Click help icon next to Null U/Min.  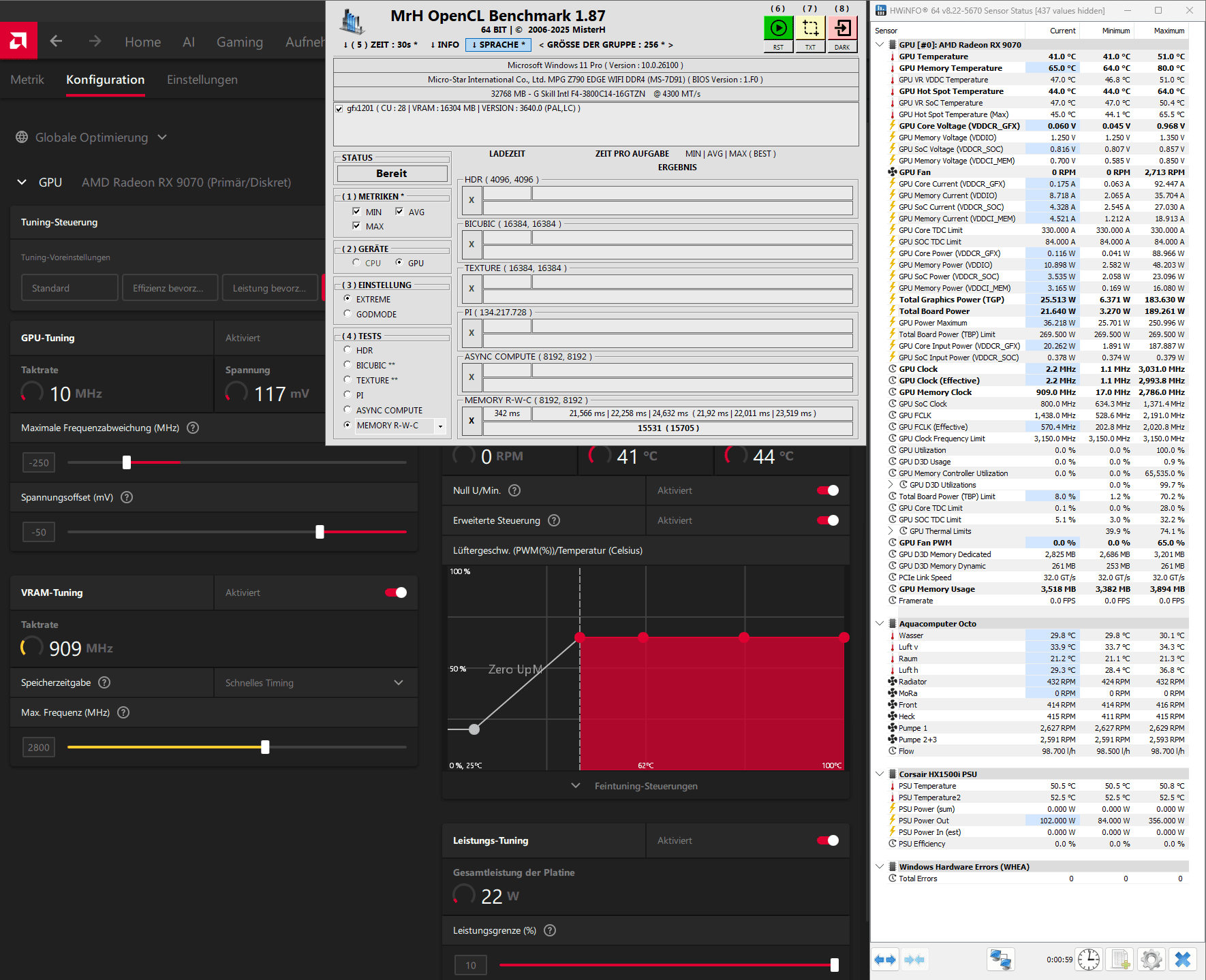514,490
